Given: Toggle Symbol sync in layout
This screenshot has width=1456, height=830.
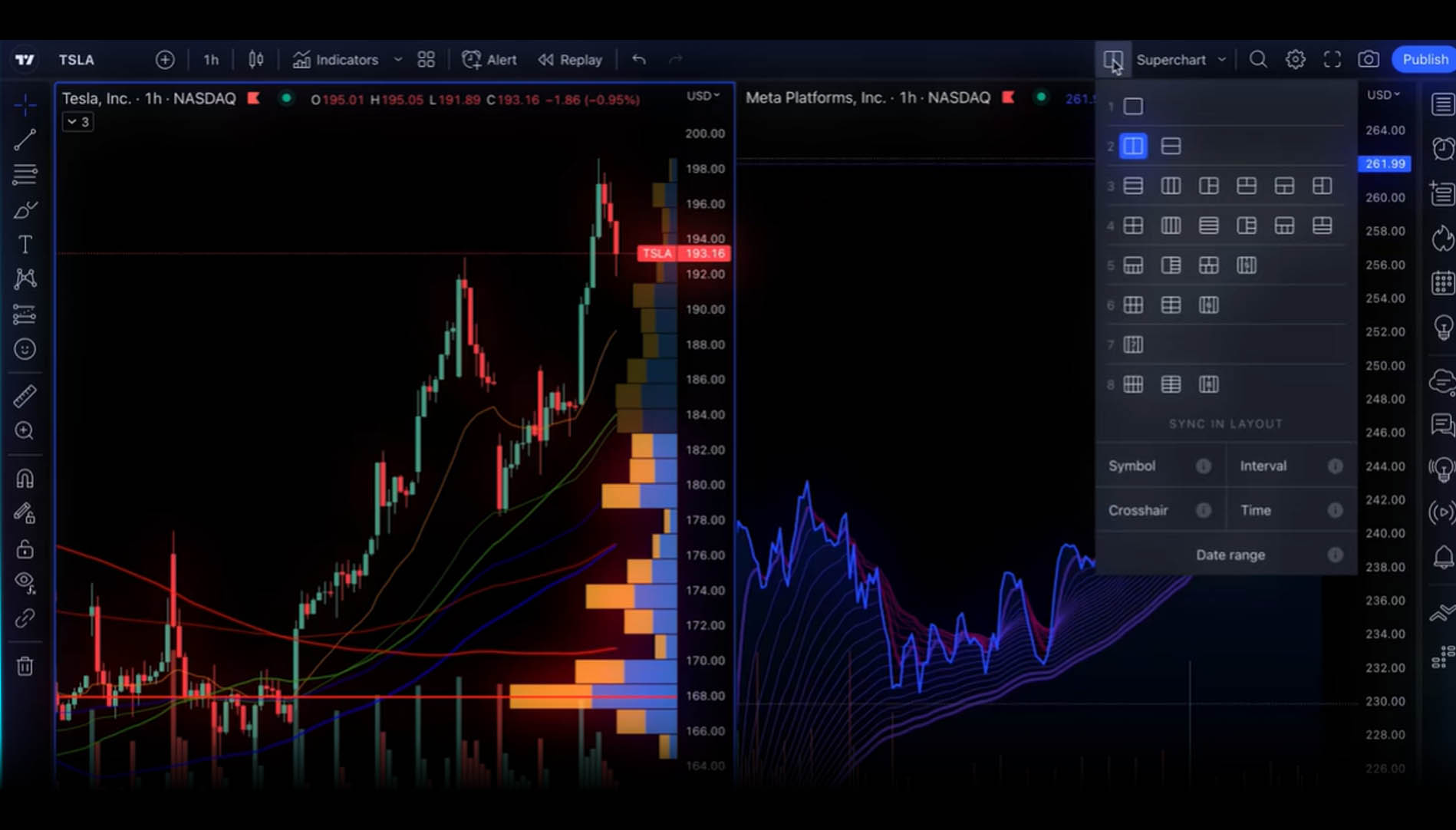Looking at the screenshot, I should [x=1160, y=466].
